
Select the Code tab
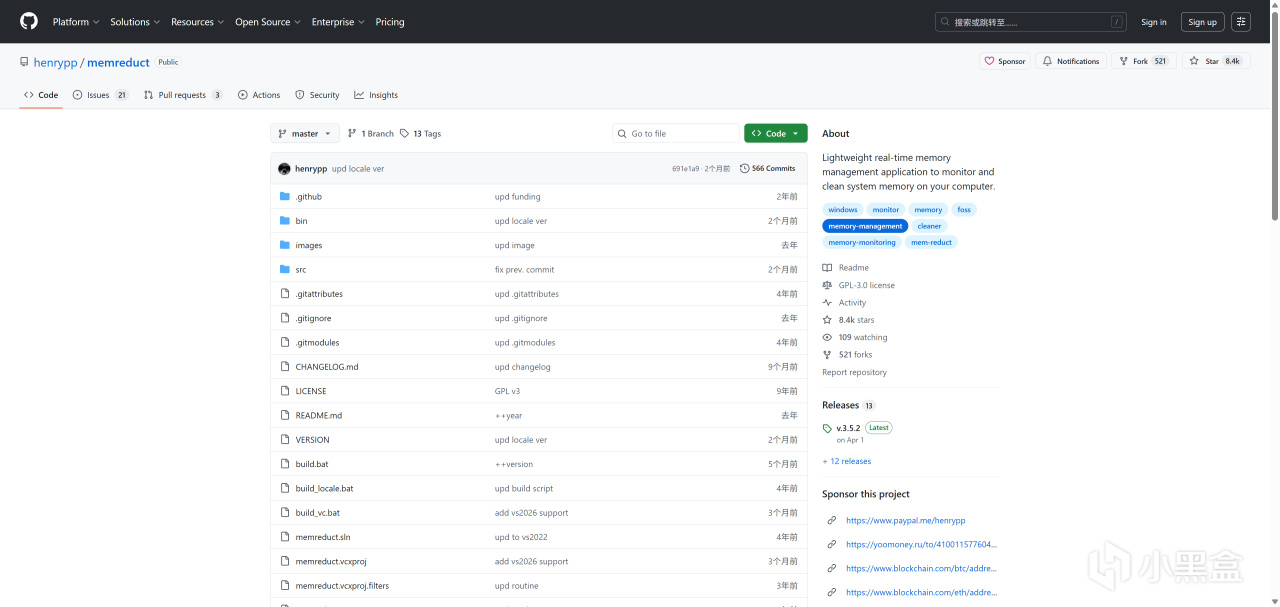point(41,95)
